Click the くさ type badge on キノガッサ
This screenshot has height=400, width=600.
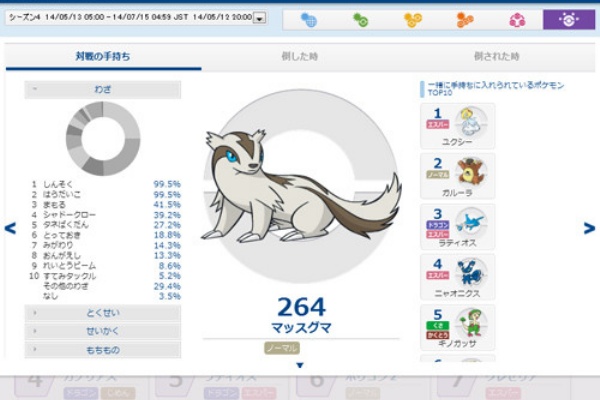[x=438, y=326]
